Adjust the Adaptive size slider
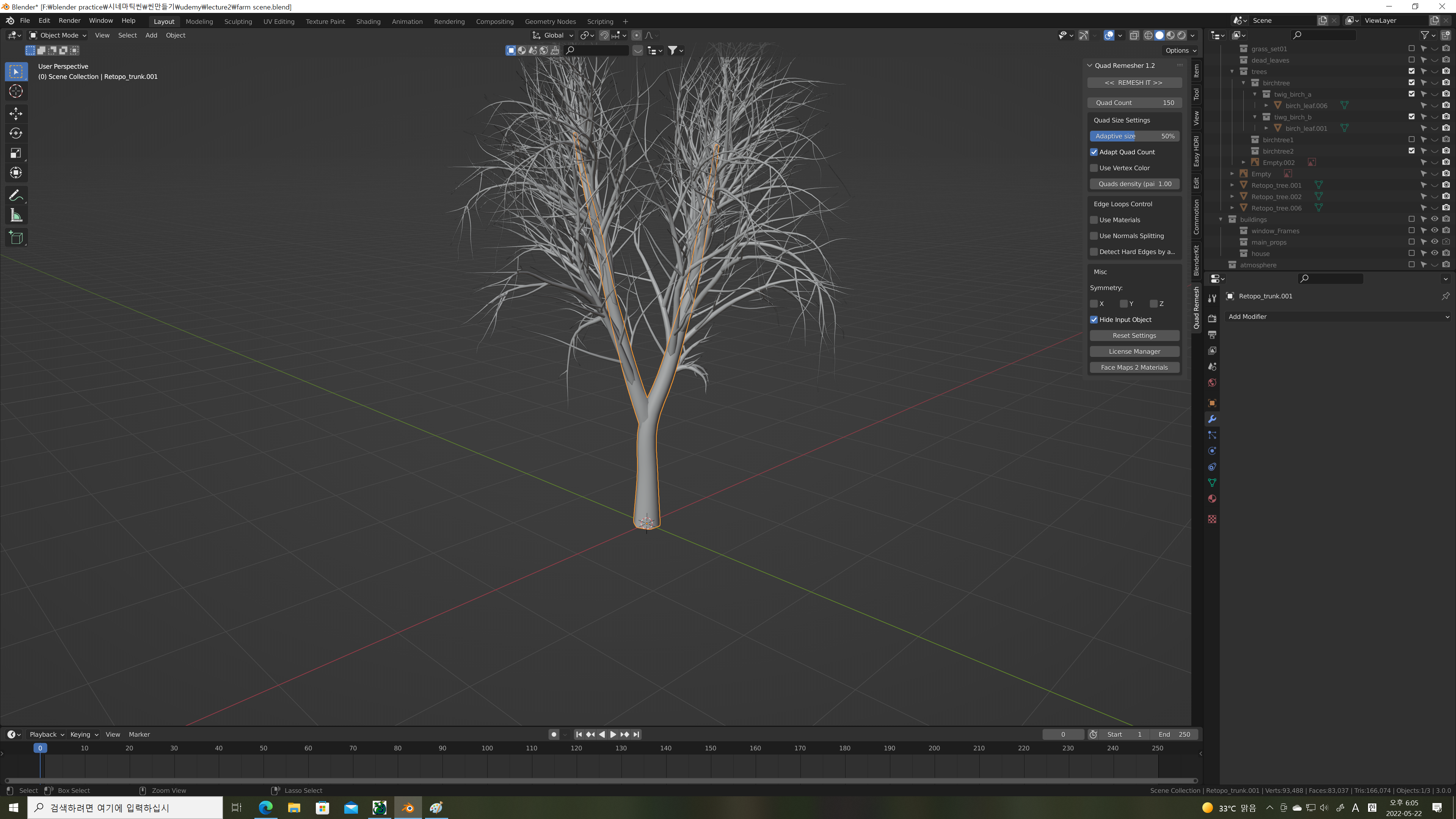The height and width of the screenshot is (819, 1456). click(1134, 136)
